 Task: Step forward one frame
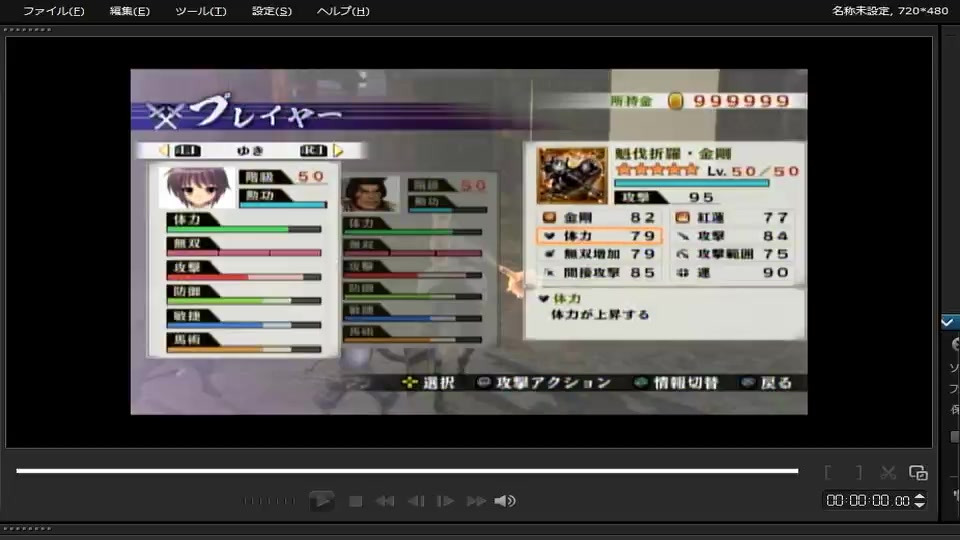[x=445, y=501]
